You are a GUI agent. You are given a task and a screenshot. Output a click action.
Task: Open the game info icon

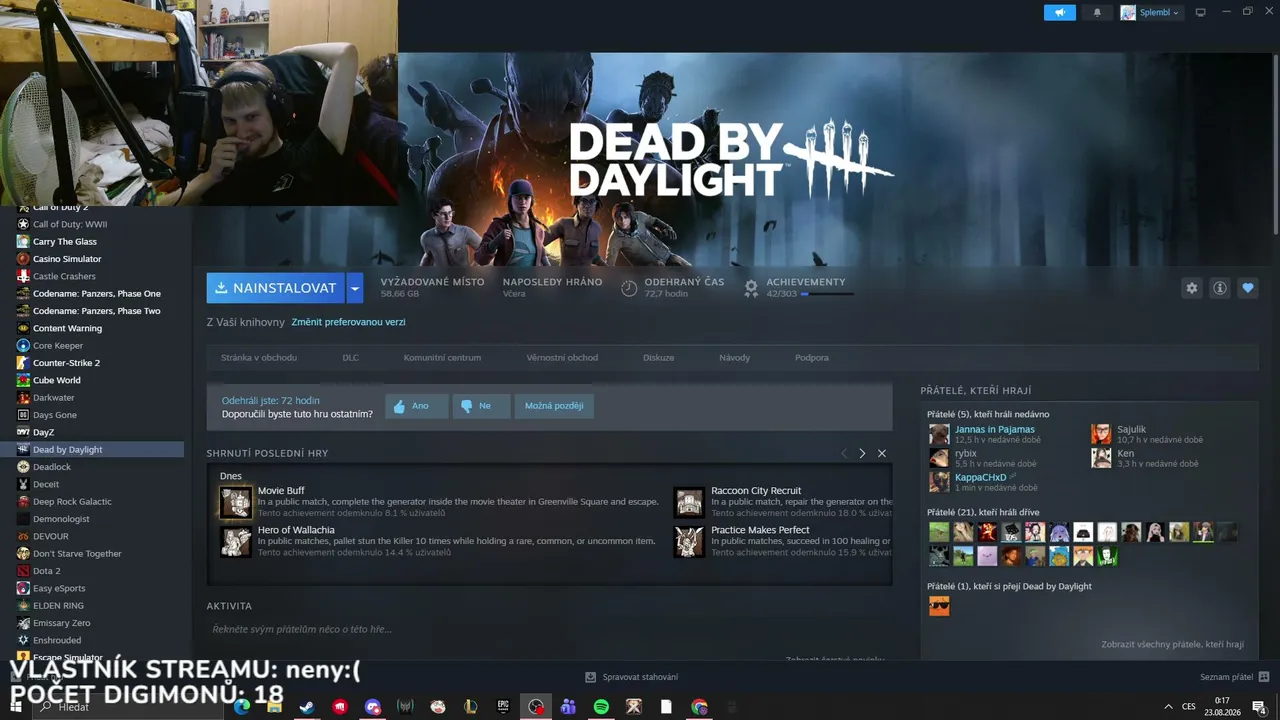tap(1220, 288)
